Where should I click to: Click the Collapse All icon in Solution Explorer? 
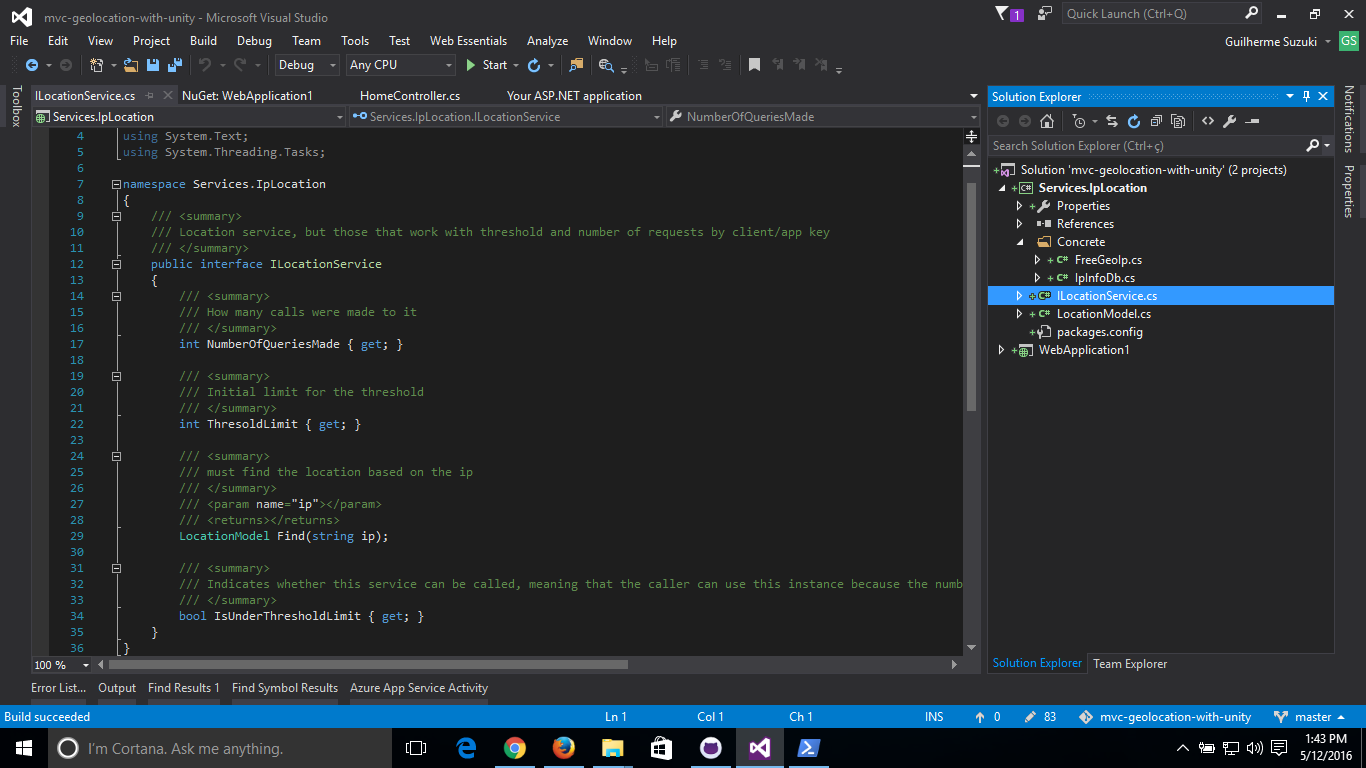click(x=1156, y=121)
